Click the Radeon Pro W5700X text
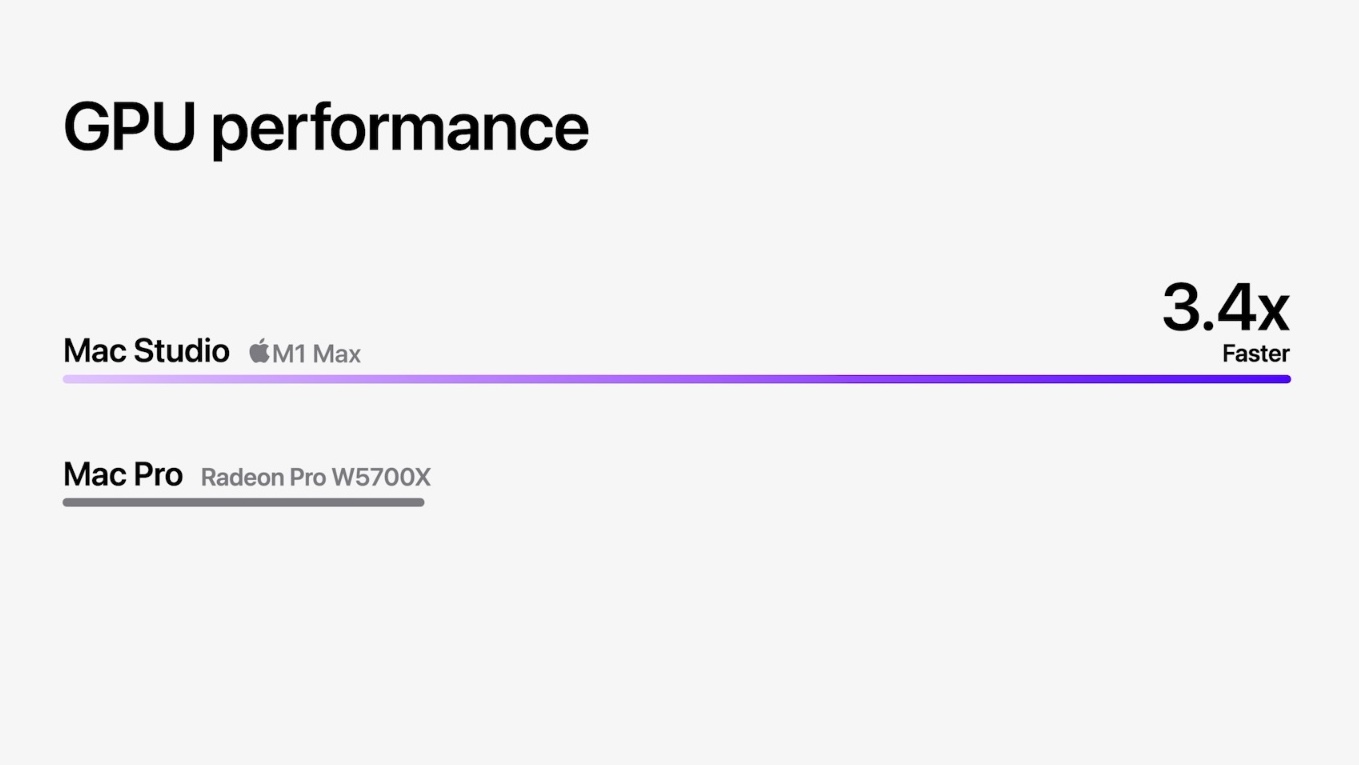 [x=316, y=477]
